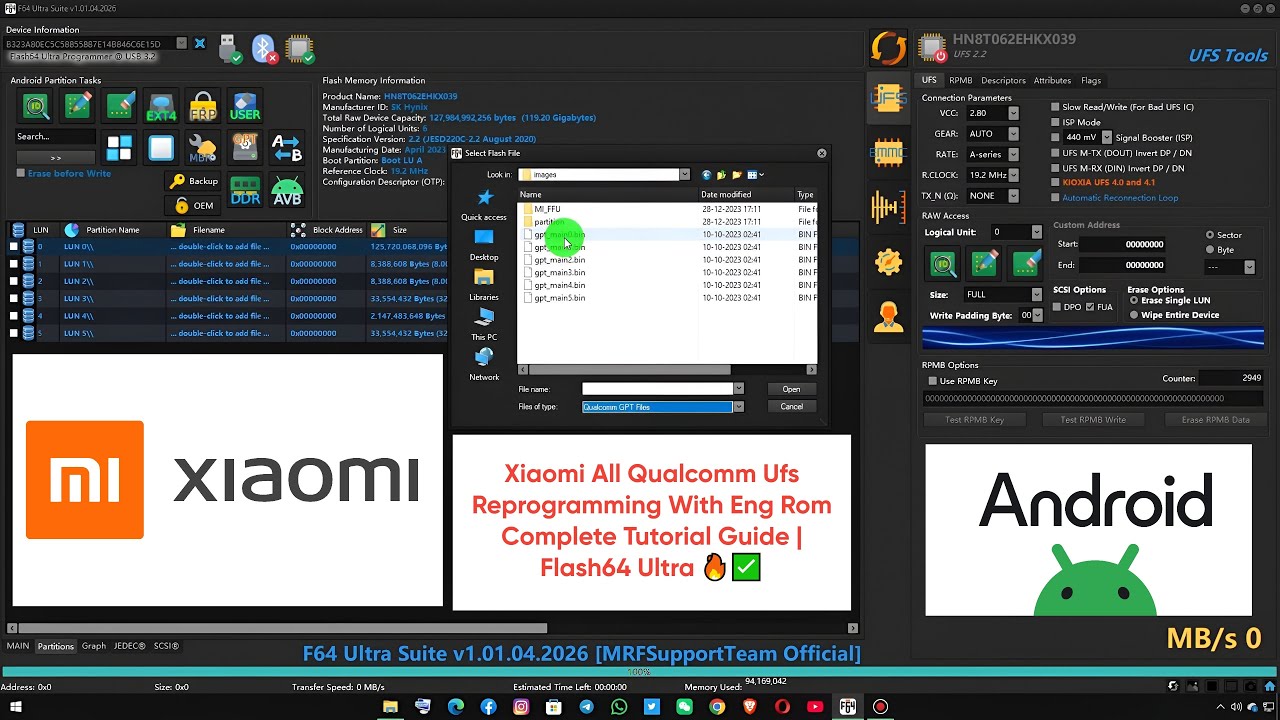Image resolution: width=1280 pixels, height=720 pixels.
Task: Enable Slow Read/Write for Bad UFS IC
Action: pos(1055,107)
